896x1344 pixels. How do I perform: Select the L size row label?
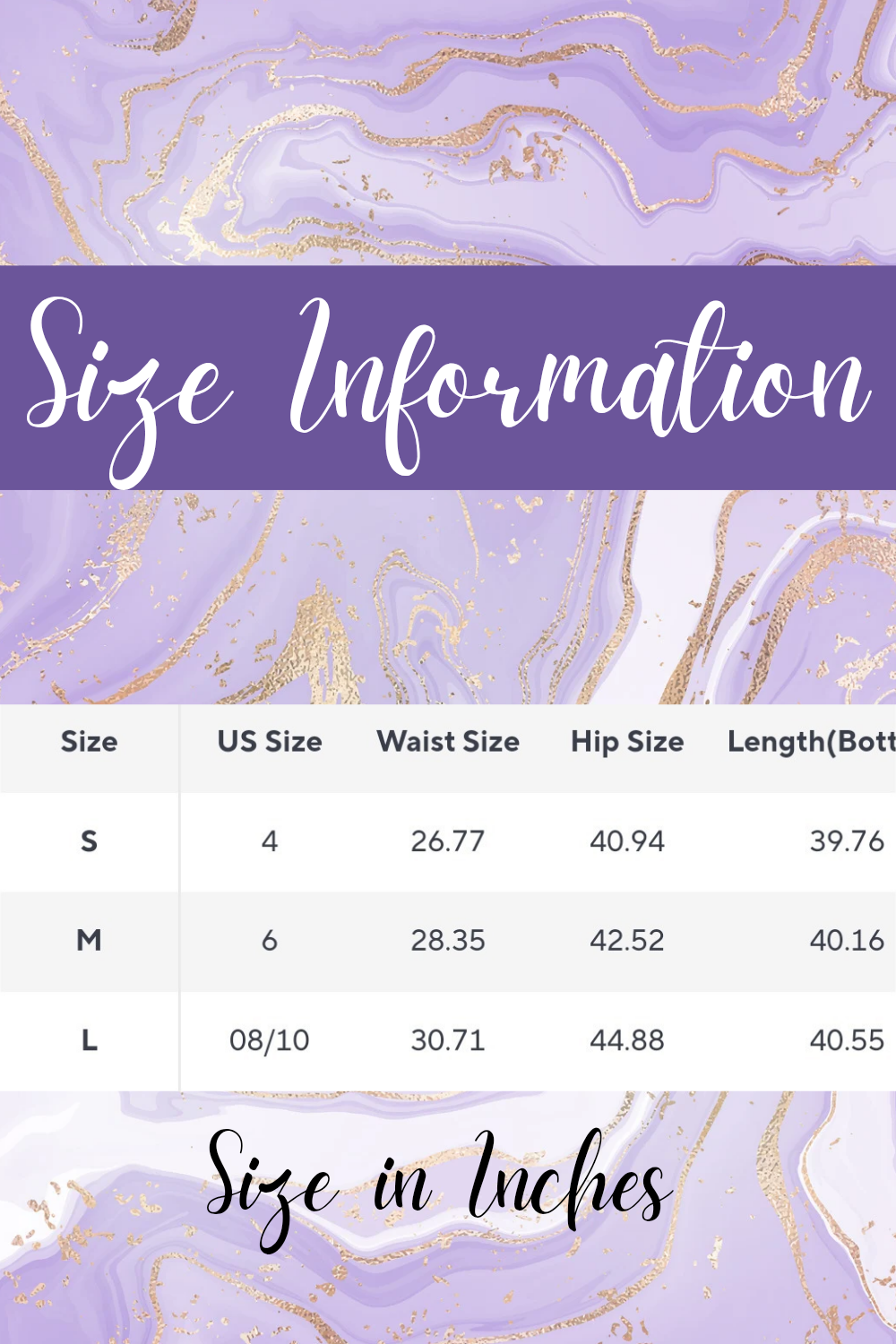point(89,1040)
